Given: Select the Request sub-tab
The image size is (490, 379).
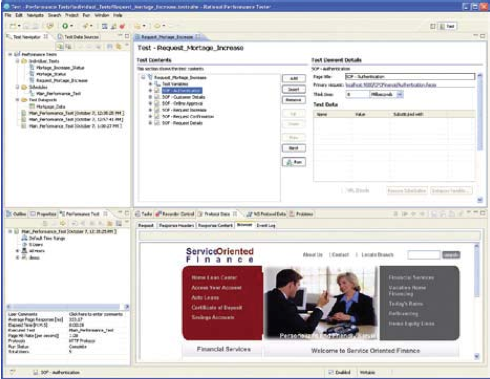Looking at the screenshot, I should 146,225.
